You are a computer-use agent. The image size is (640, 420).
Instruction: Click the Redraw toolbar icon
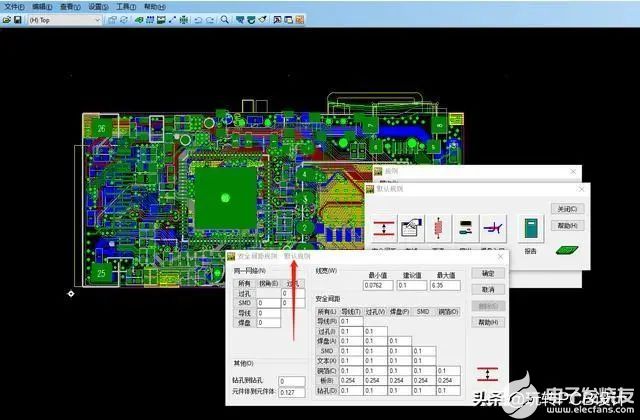(251, 20)
